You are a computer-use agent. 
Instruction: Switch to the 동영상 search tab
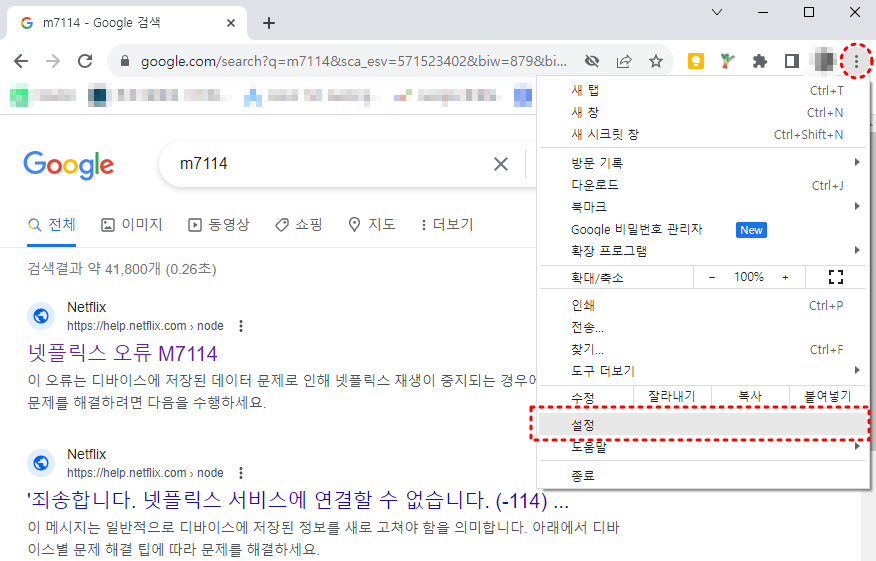pyautogui.click(x=218, y=225)
